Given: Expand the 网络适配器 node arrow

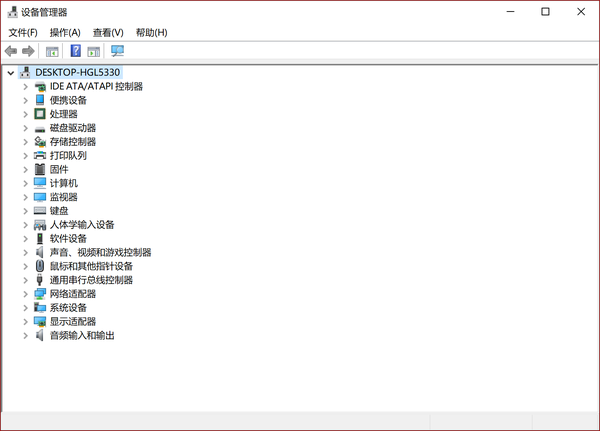Looking at the screenshot, I should tap(25, 294).
